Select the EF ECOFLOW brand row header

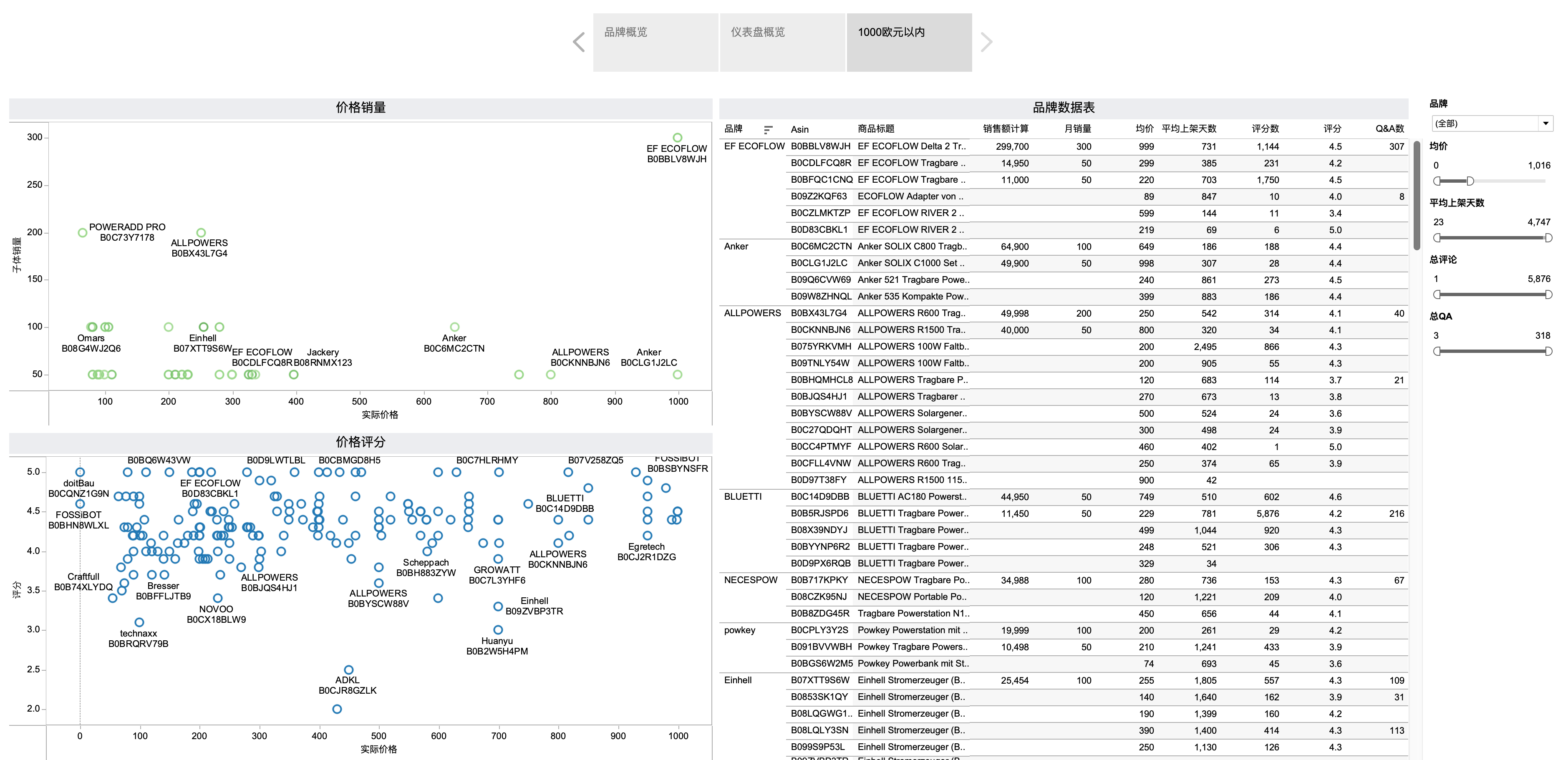pyautogui.click(x=754, y=146)
